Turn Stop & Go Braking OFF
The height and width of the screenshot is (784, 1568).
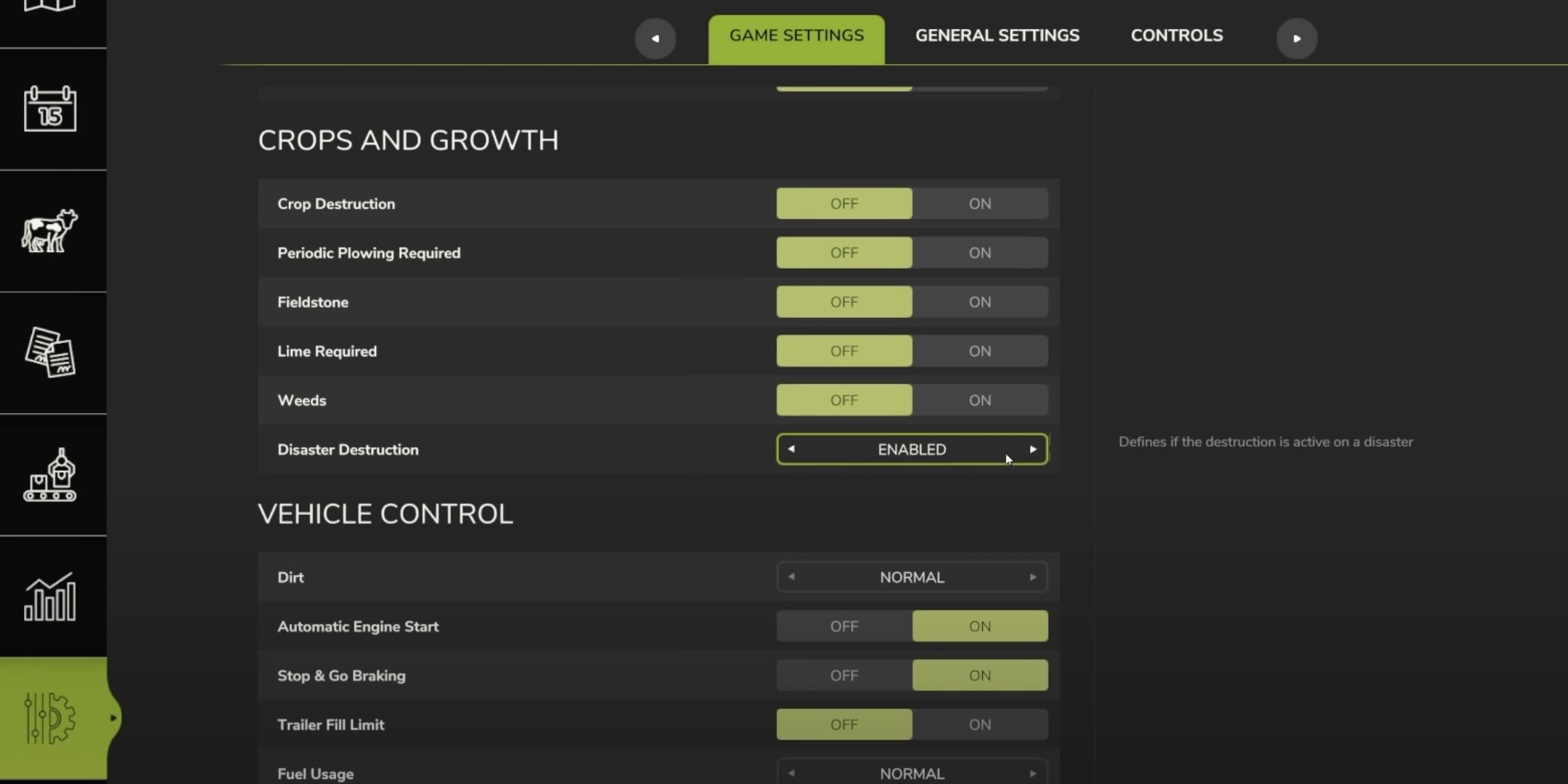(x=844, y=676)
